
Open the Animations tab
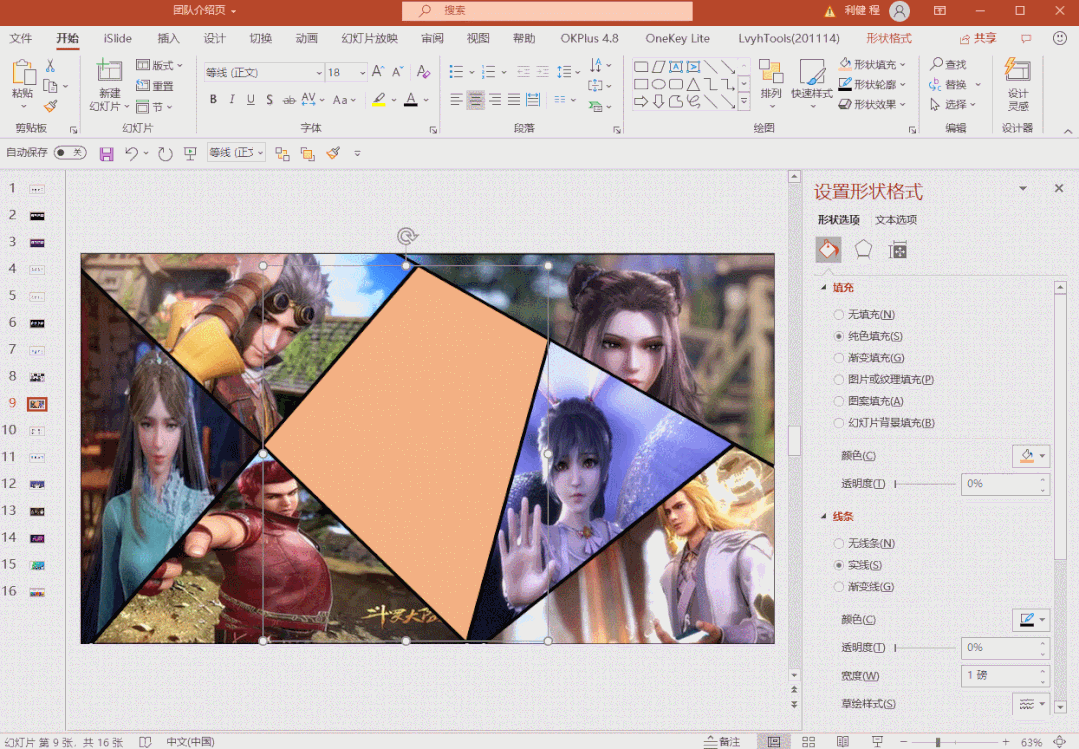[x=306, y=39]
